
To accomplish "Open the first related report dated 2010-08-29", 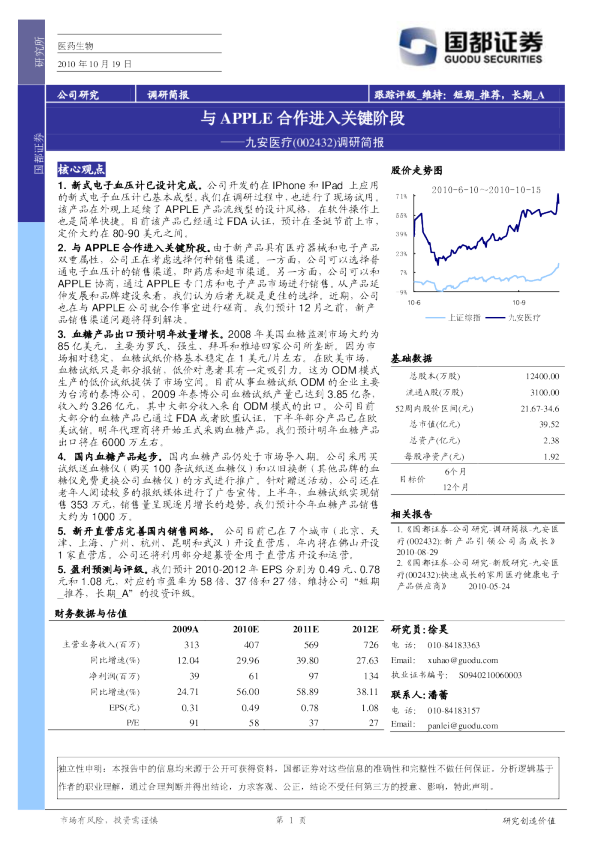I will click(477, 540).
